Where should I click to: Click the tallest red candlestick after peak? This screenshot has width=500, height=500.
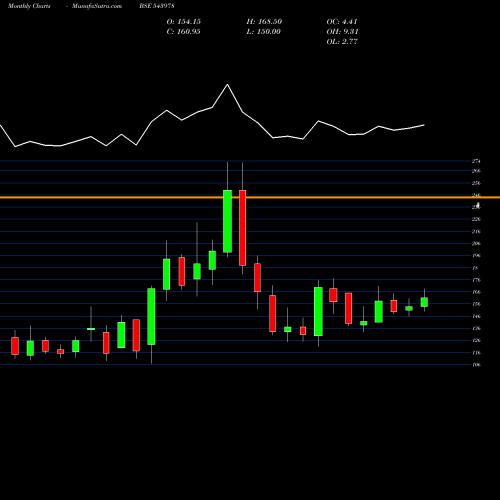[242, 228]
